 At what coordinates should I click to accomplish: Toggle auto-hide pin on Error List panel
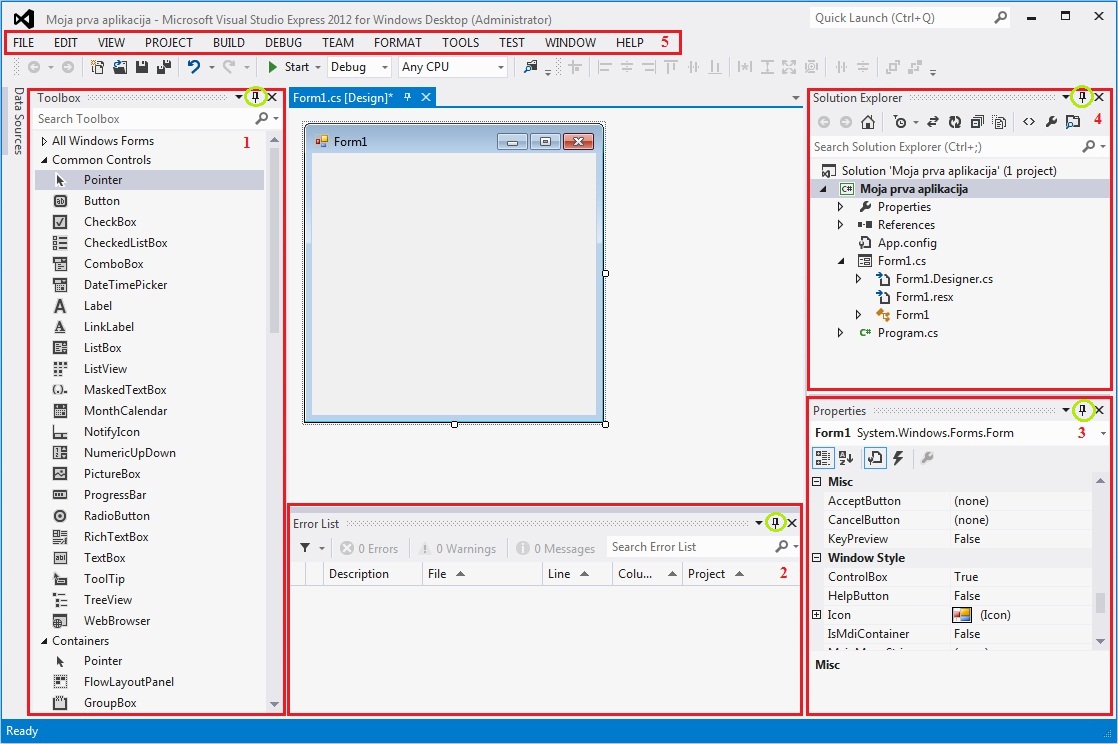775,523
